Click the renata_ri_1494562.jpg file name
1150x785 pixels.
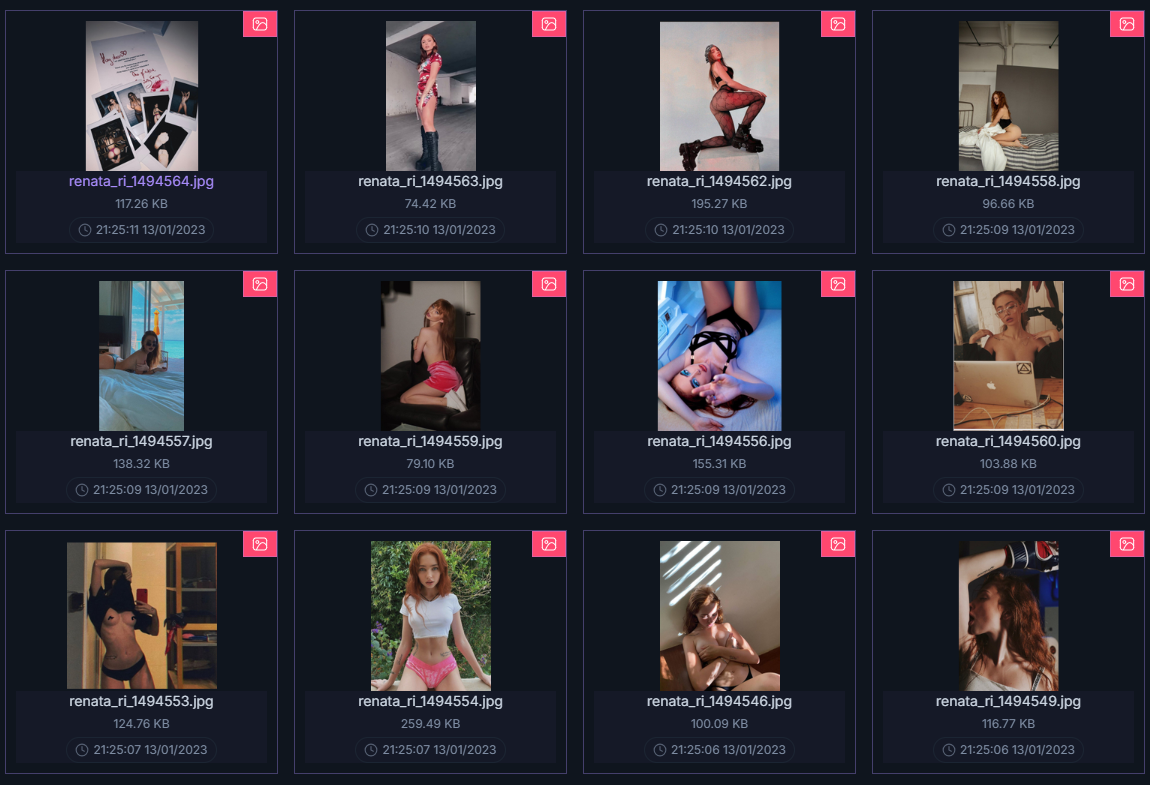point(719,181)
